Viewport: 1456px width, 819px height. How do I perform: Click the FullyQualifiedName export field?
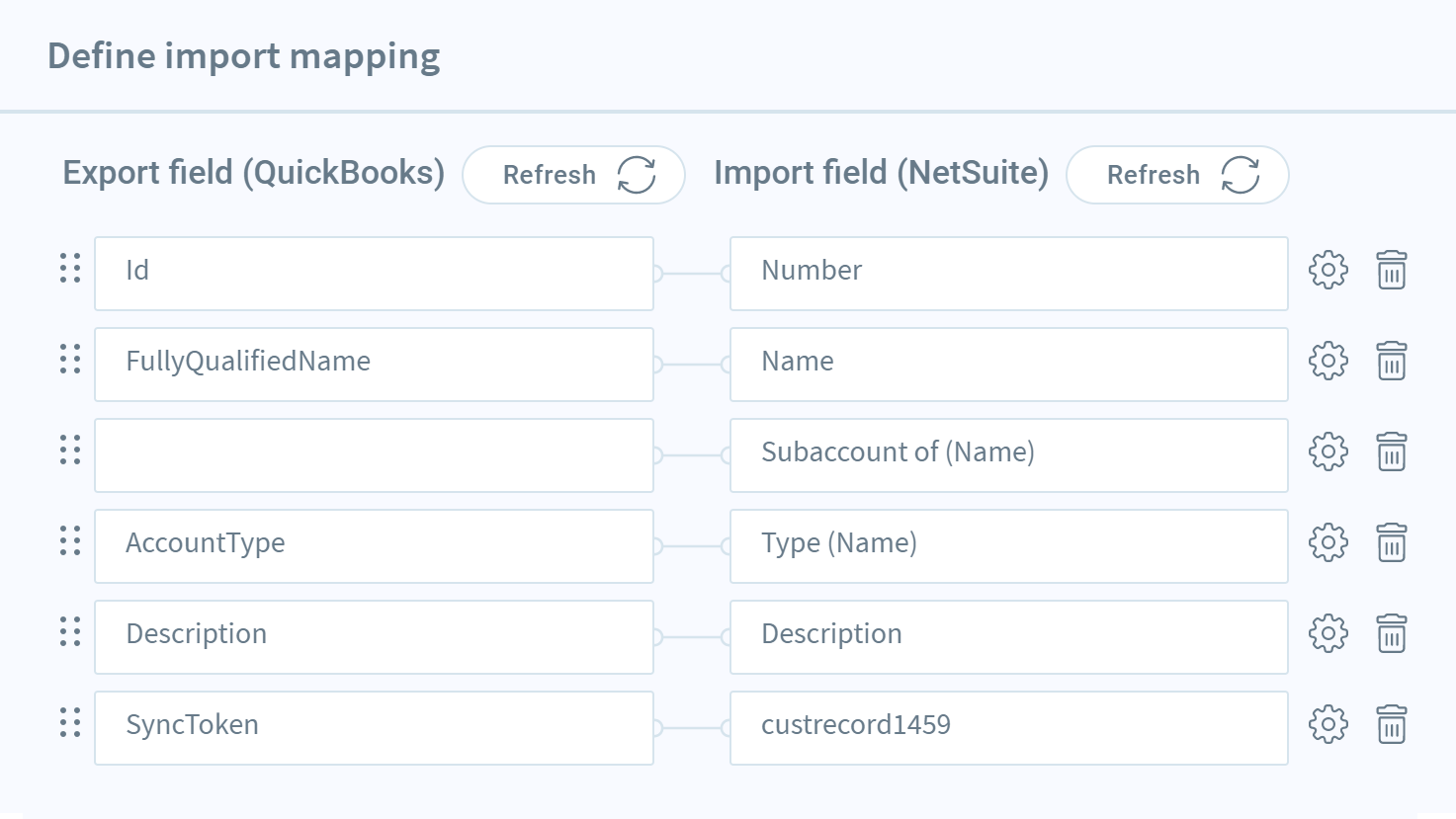(x=374, y=365)
